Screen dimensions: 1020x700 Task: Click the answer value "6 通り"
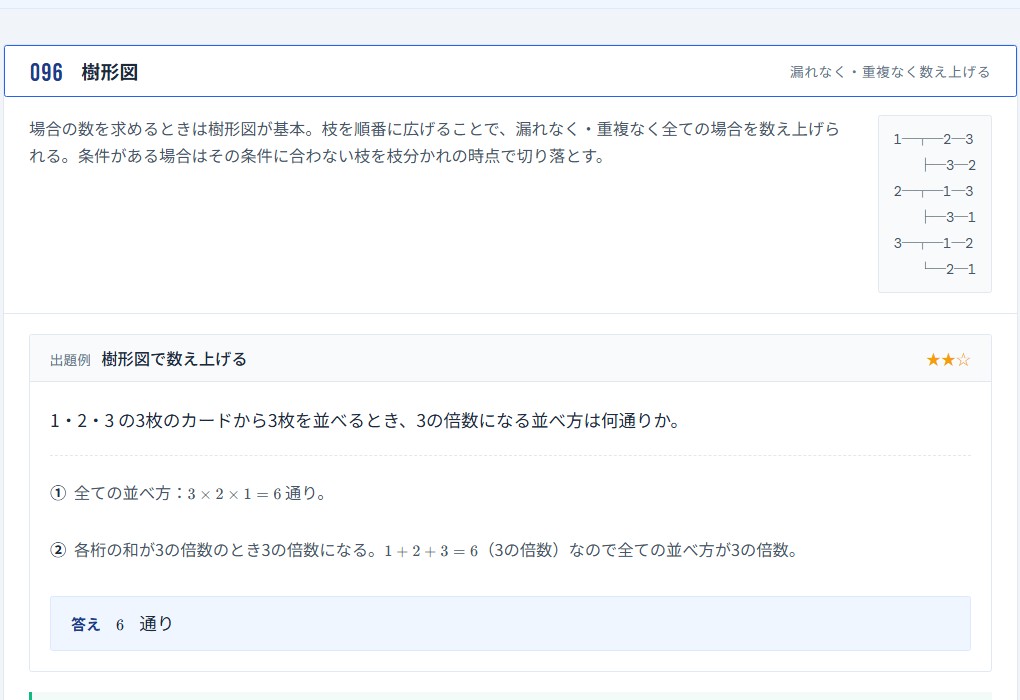[144, 624]
